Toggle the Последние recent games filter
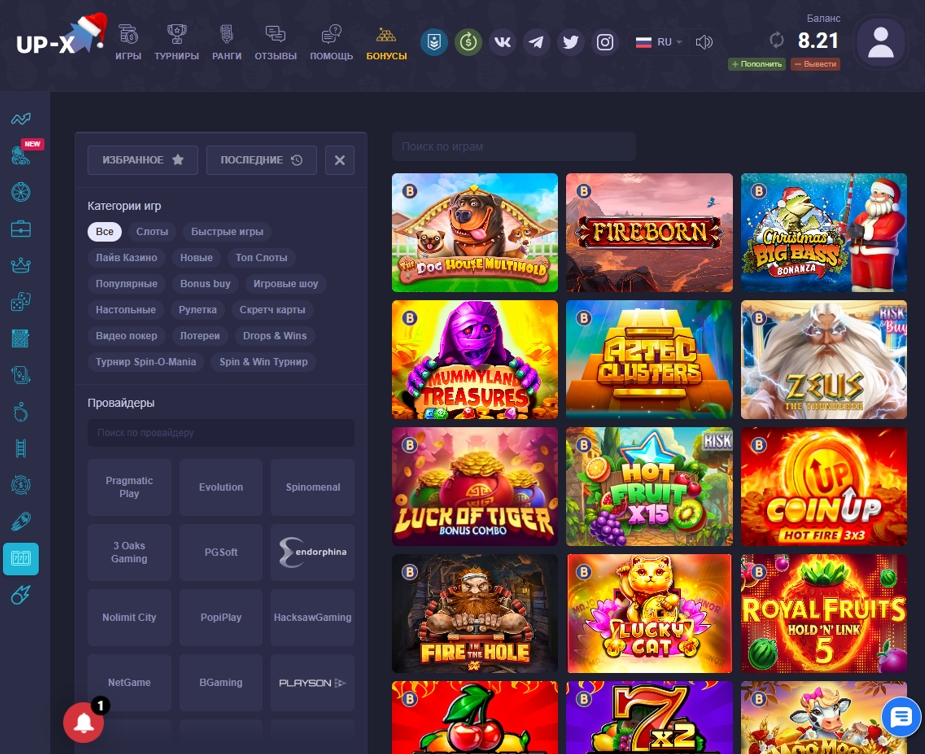The image size is (925, 754). pos(261,160)
